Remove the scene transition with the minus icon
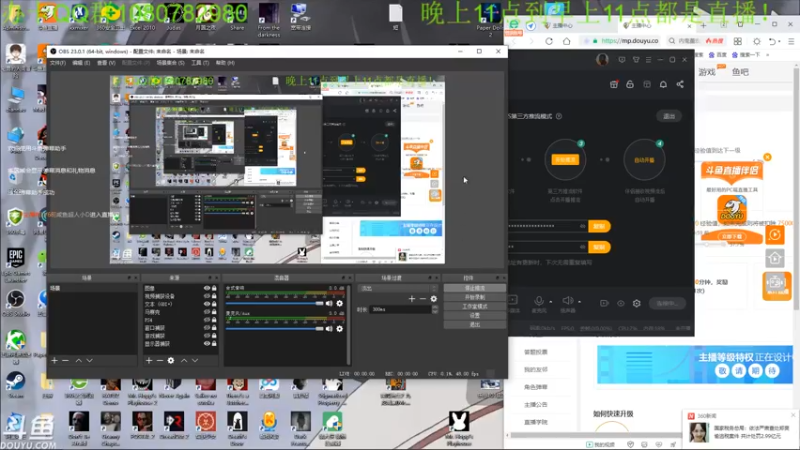800x450 pixels. coord(422,298)
